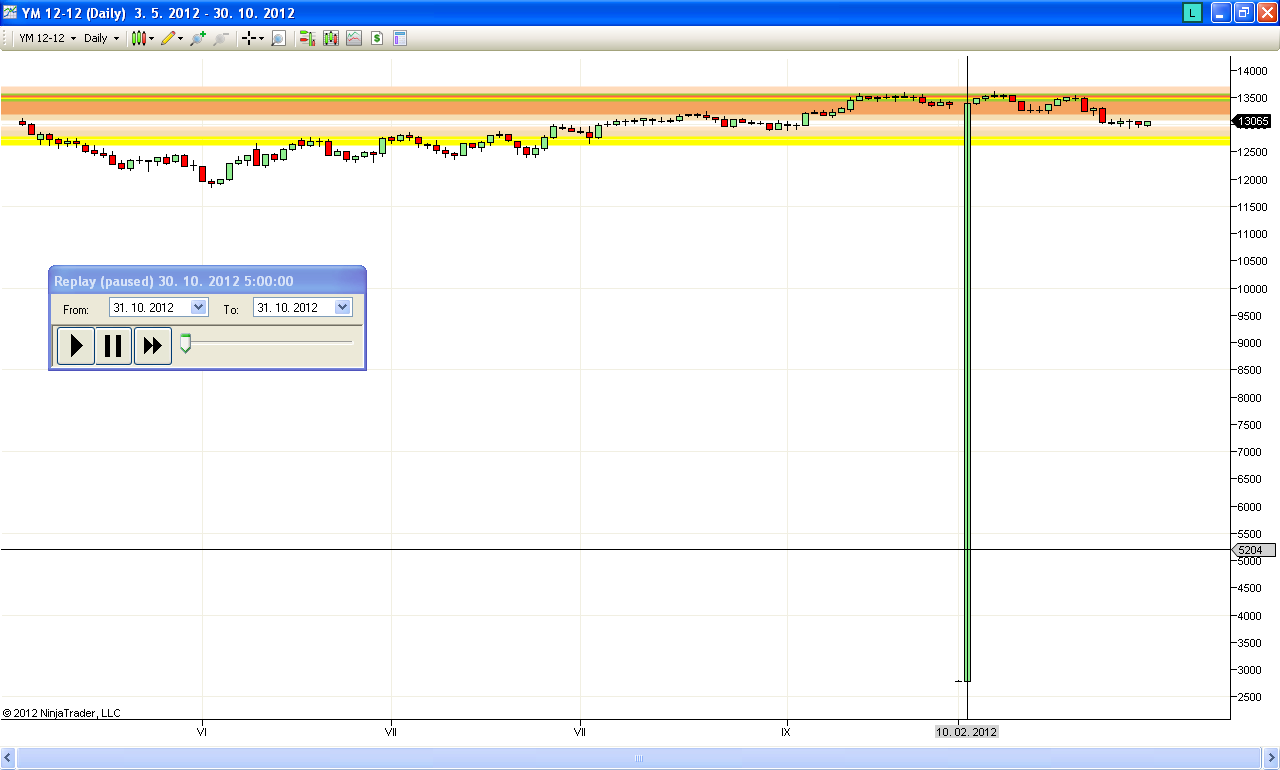Click the horizontal scrollbar left arrow

pyautogui.click(x=8, y=758)
